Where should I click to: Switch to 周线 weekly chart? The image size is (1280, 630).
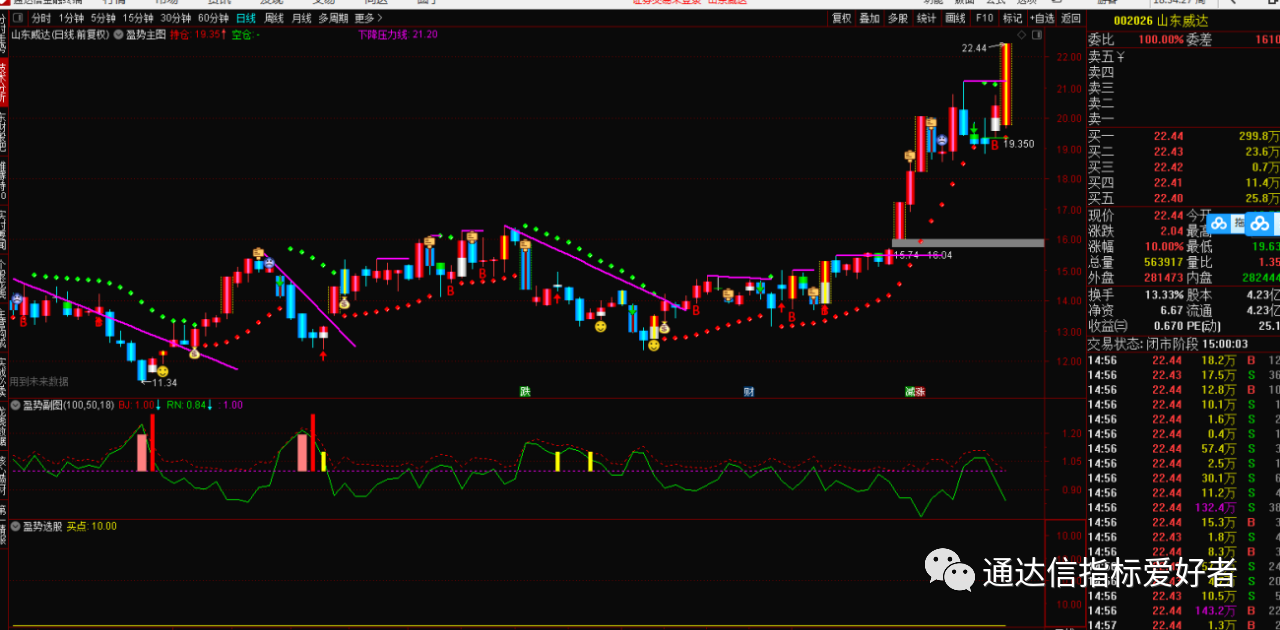point(274,18)
